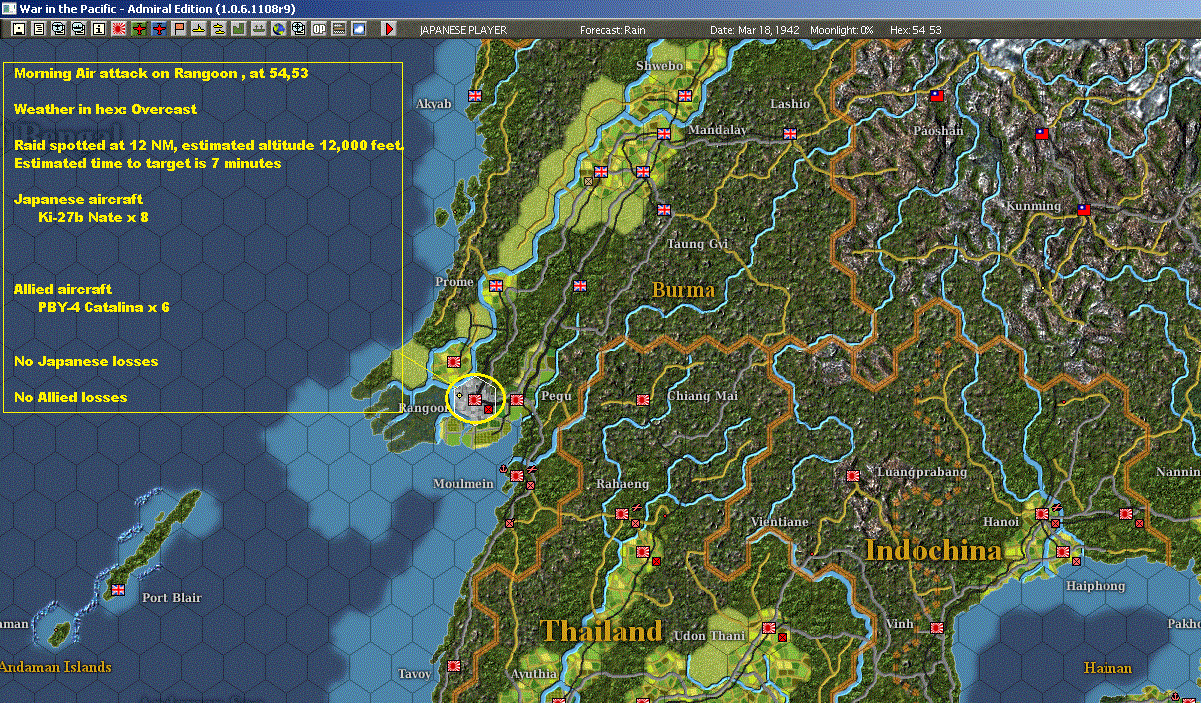Click the double yellow aircraft toolbar icon

tap(219, 29)
